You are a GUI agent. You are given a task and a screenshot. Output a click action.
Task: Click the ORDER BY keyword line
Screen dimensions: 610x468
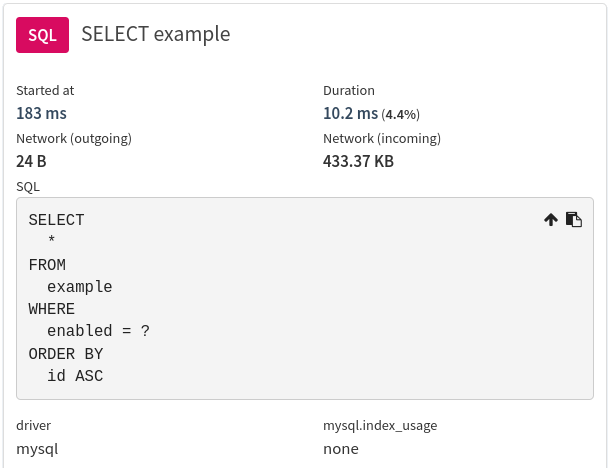pyautogui.click(x=66, y=354)
